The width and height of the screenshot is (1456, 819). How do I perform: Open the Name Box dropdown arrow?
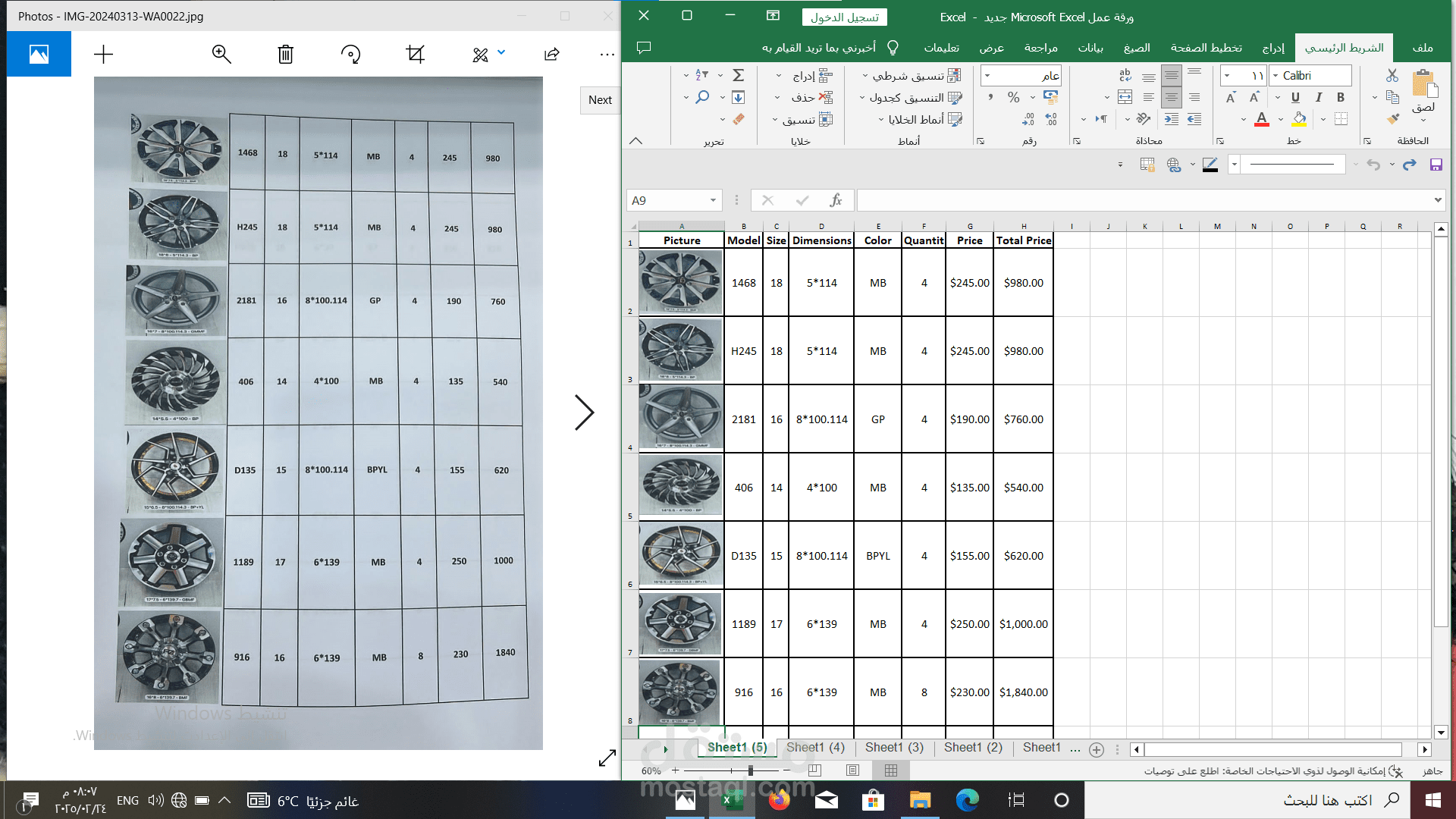[713, 200]
